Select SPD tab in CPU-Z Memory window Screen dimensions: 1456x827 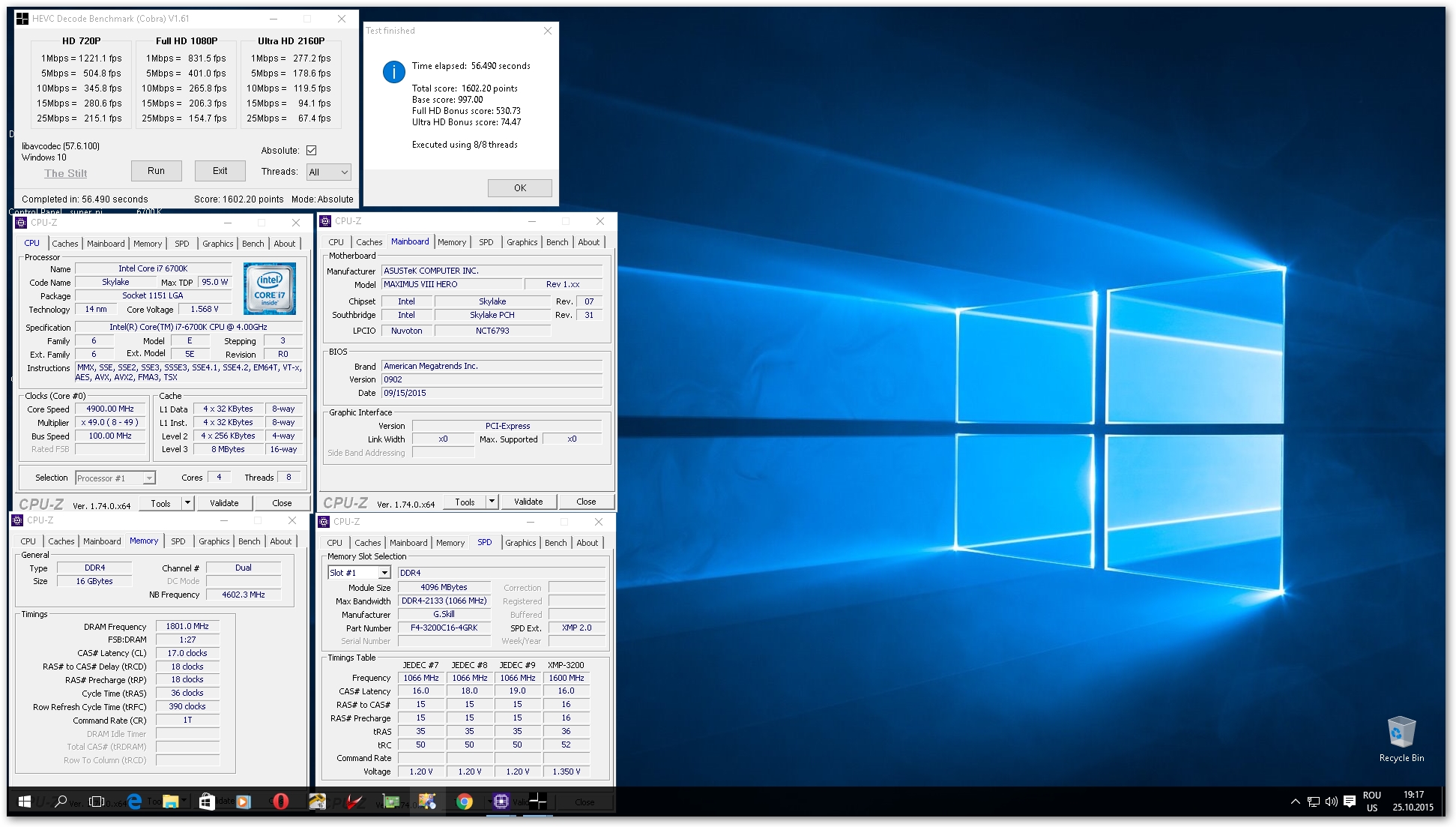(178, 541)
